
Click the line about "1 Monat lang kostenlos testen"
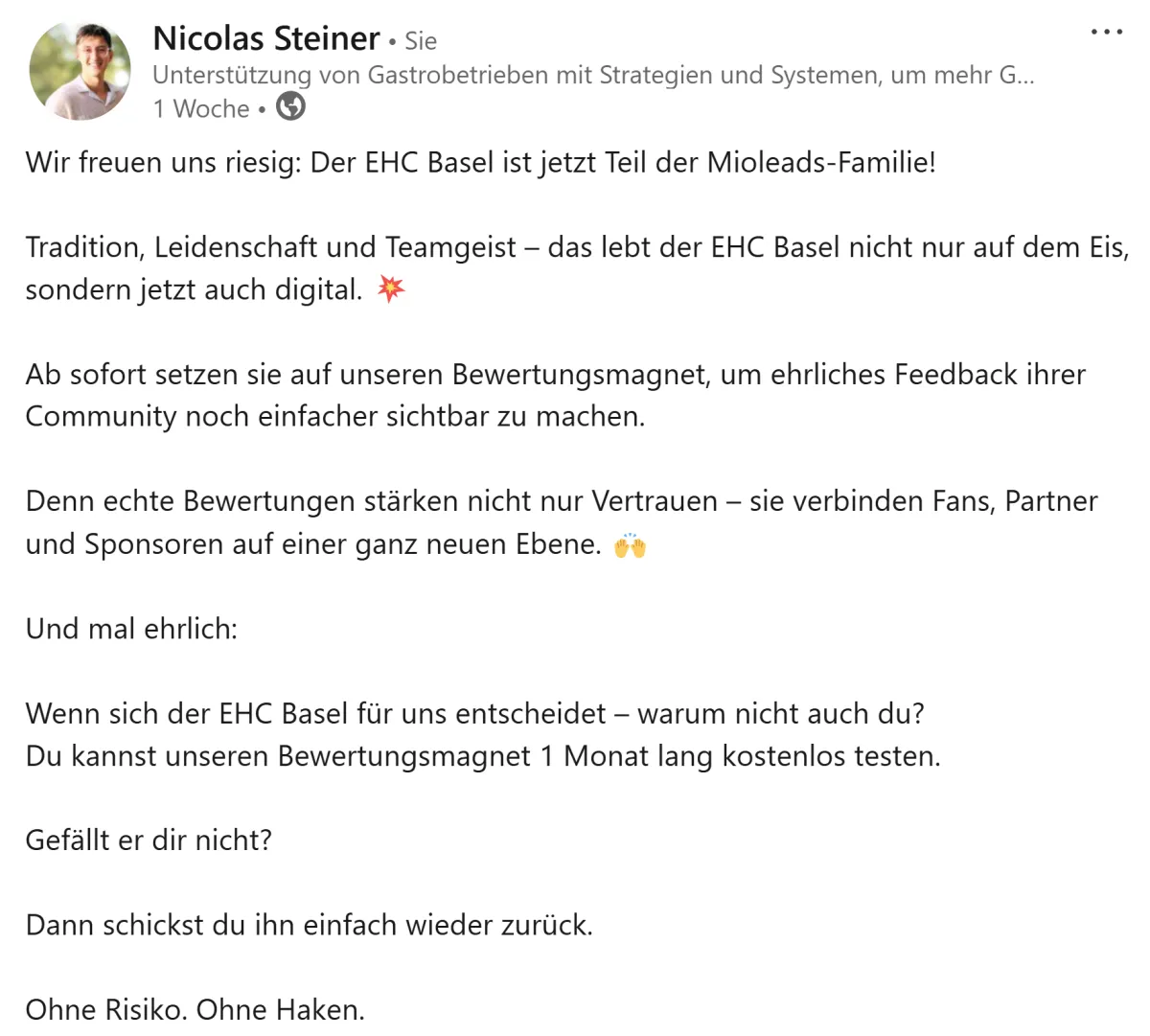coord(483,756)
